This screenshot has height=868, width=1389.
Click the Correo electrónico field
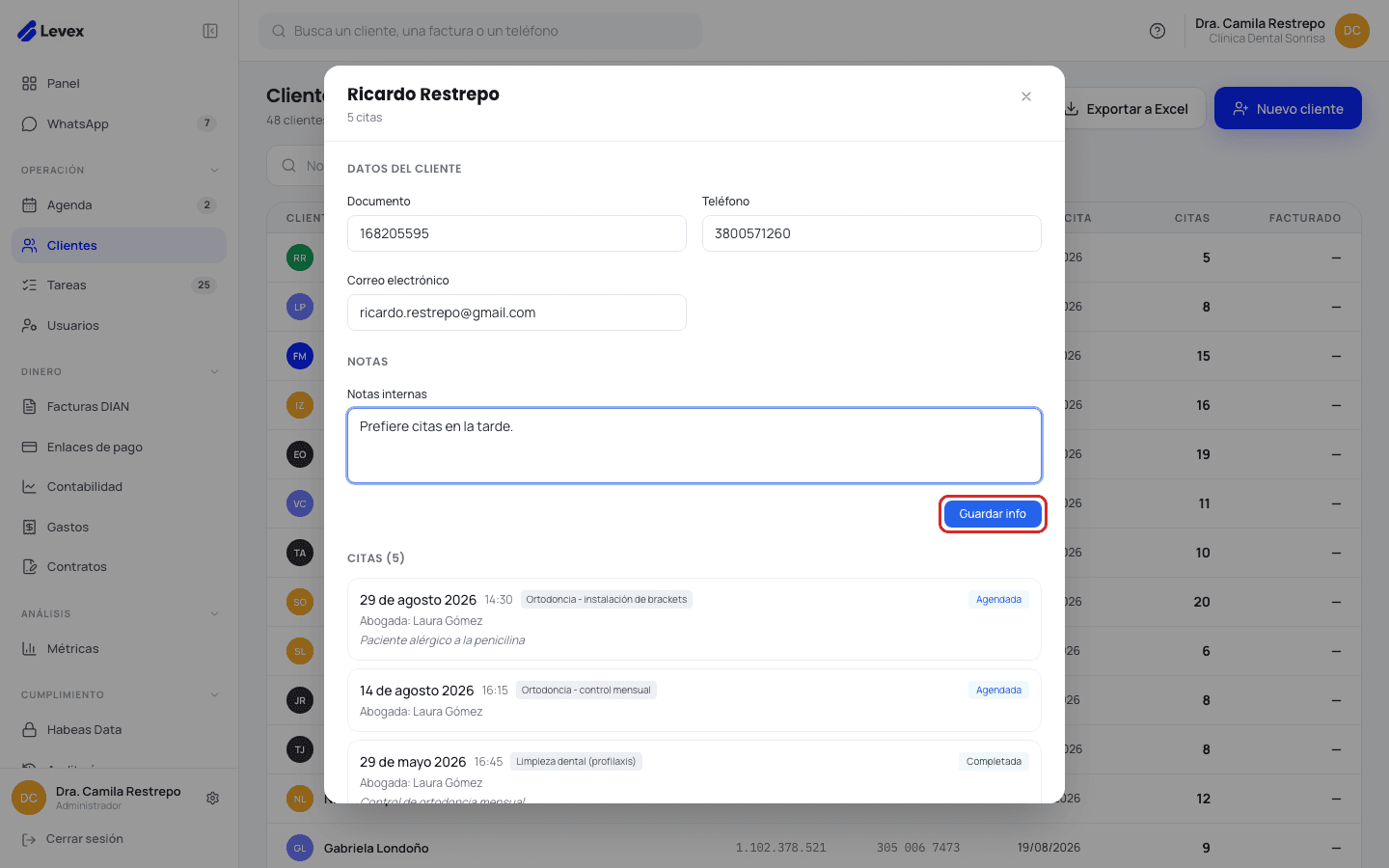click(x=517, y=312)
